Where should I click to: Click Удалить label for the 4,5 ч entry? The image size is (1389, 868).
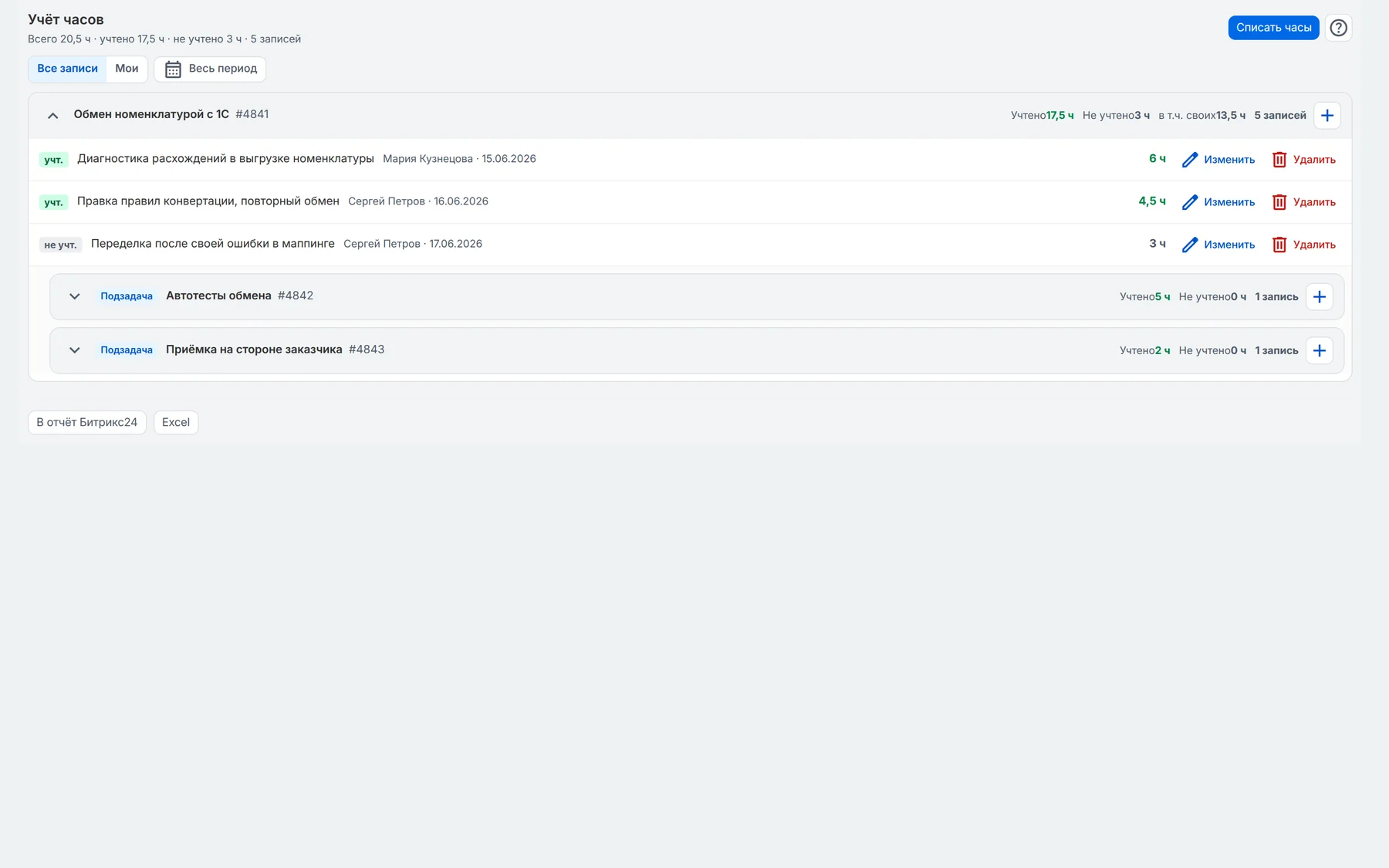1314,202
